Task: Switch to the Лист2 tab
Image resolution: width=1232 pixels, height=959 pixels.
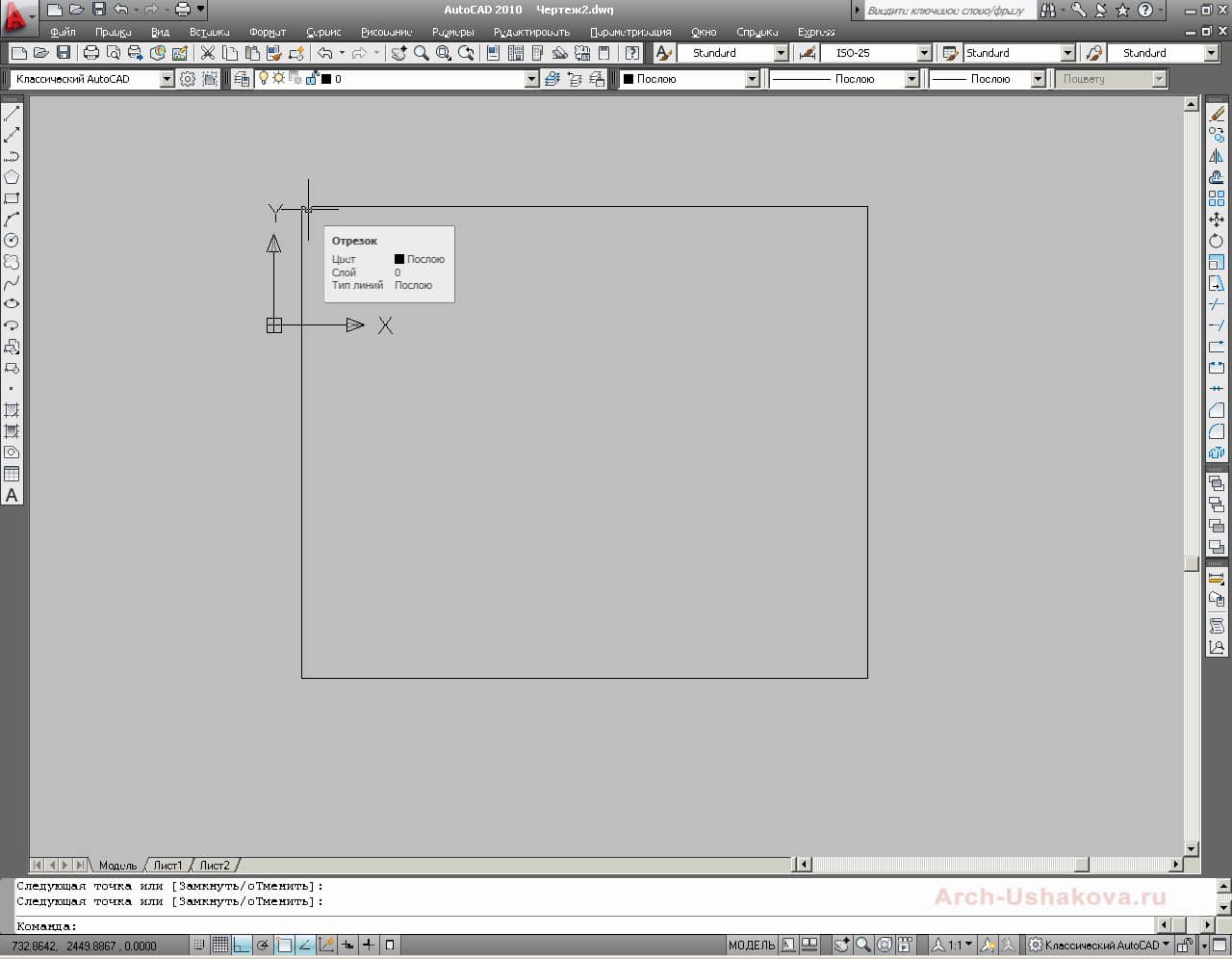Action: coord(215,865)
